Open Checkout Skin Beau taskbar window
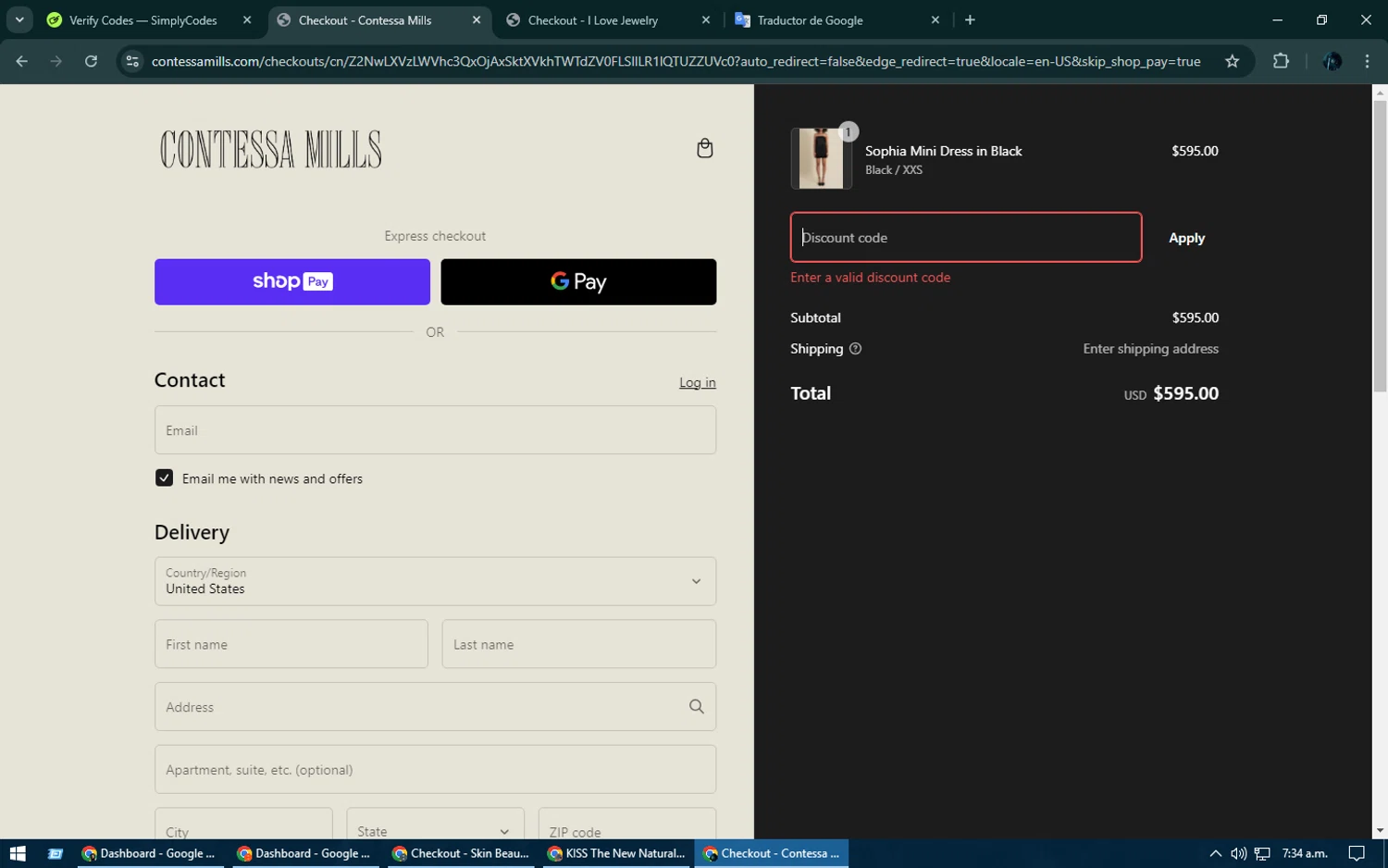Screen dimensions: 1388x868 pyautogui.click(x=461, y=853)
